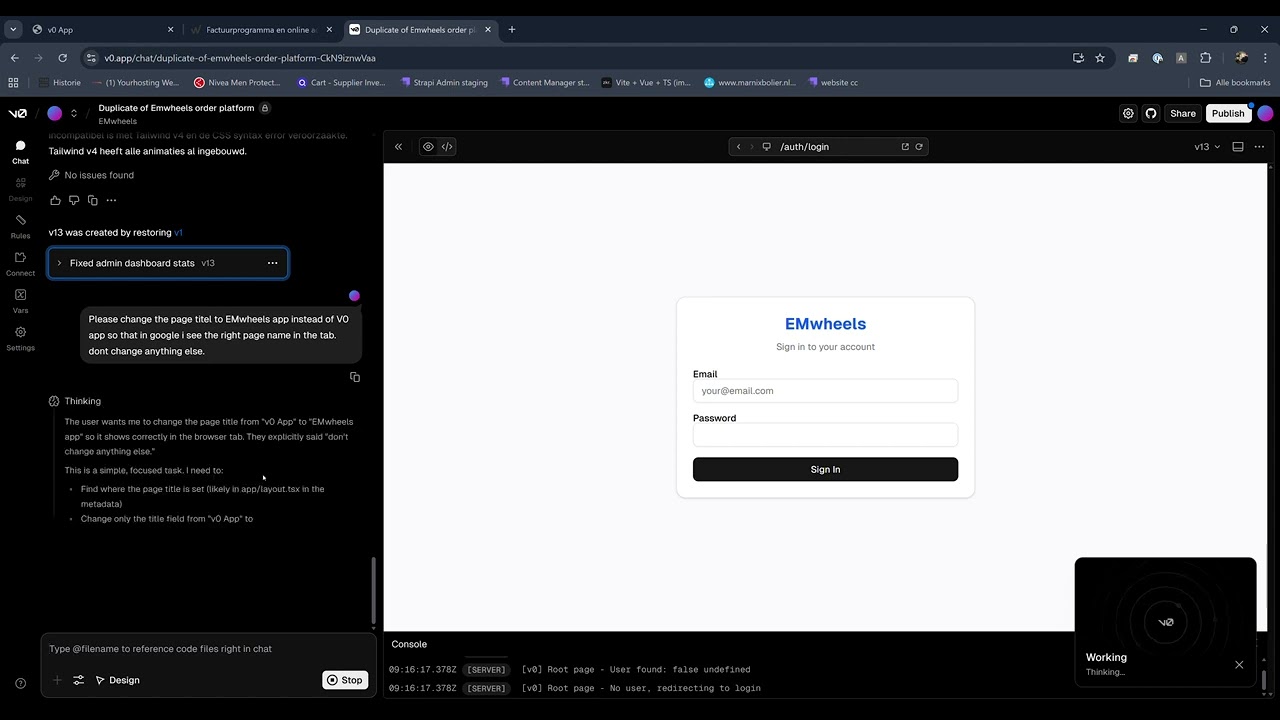Click the thumbs down feedback icon
1280x720 pixels.
pyautogui.click(x=74, y=200)
